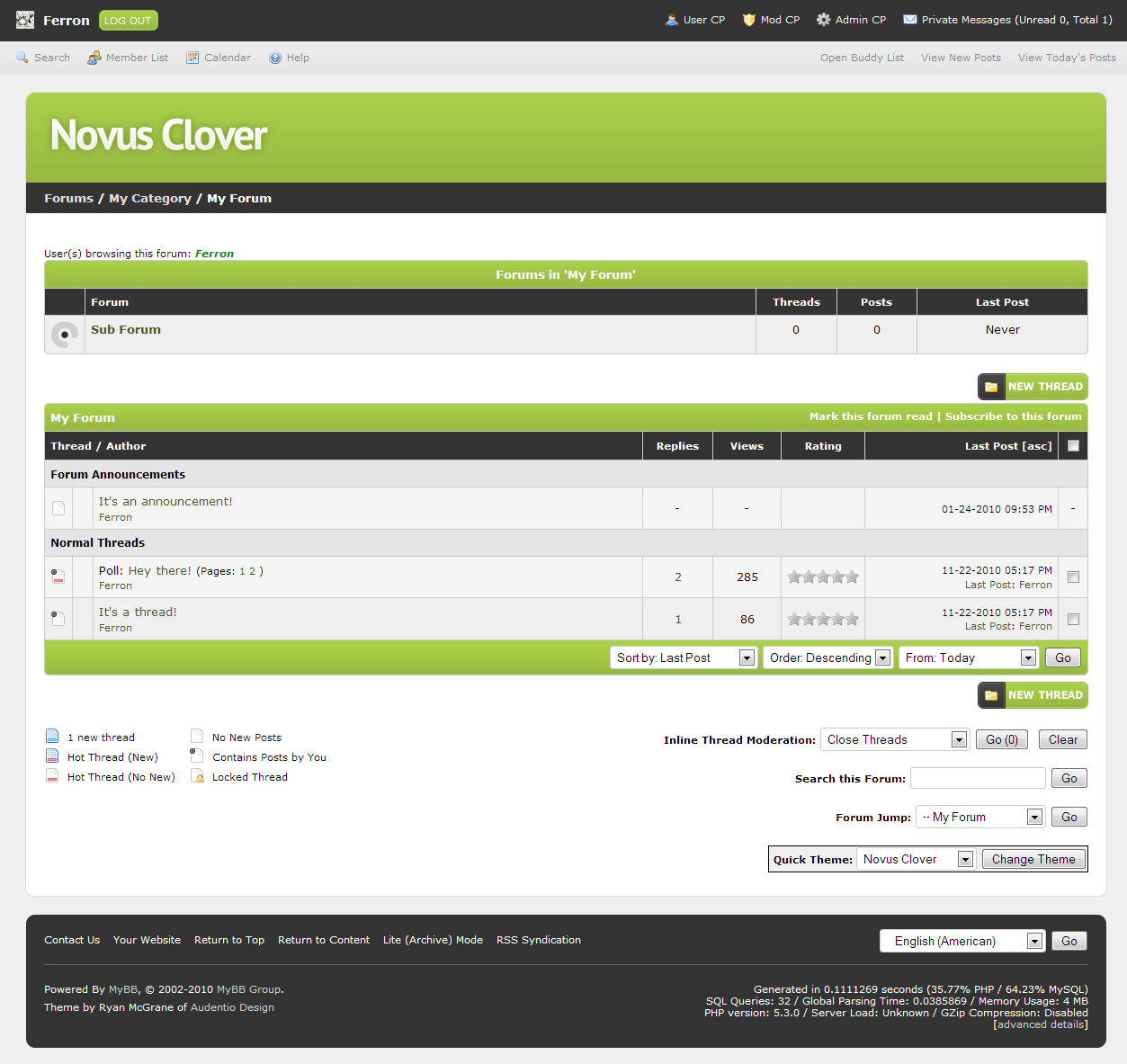Viewport: 1127px width, 1064px height.
Task: Toggle the select-all threads checkbox in header
Action: point(1073,445)
